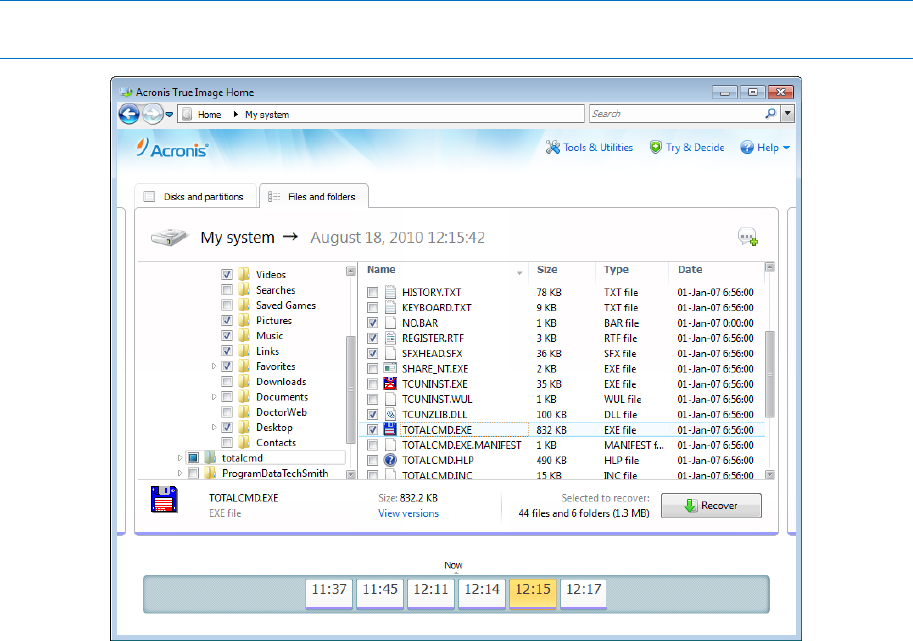This screenshot has height=641, width=913.
Task: Click the folder tree scroll up arrow
Action: click(351, 271)
